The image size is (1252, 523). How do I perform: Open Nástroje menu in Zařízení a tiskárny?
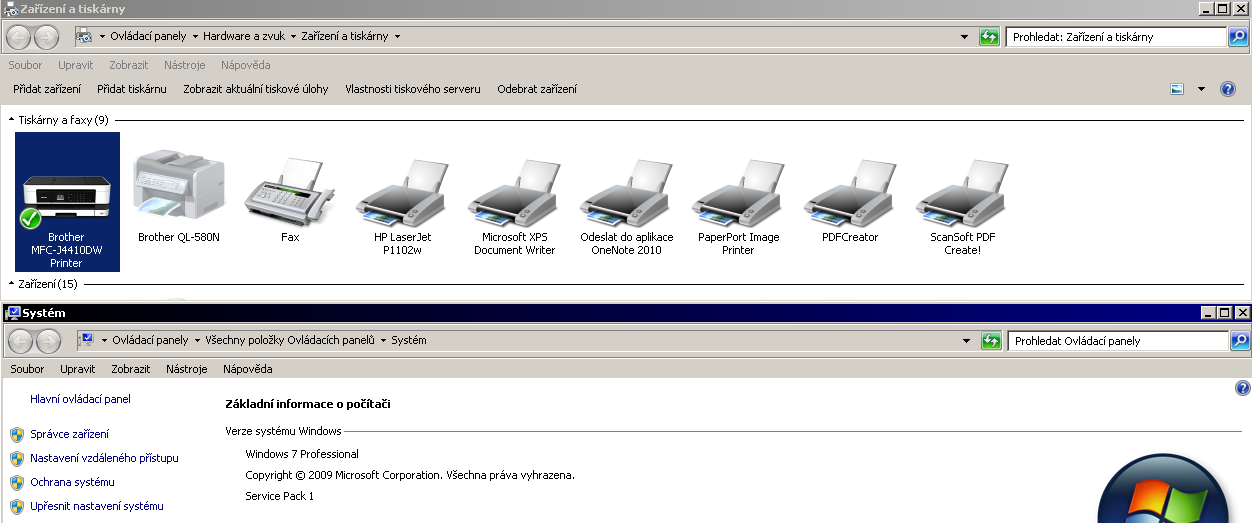(x=185, y=65)
